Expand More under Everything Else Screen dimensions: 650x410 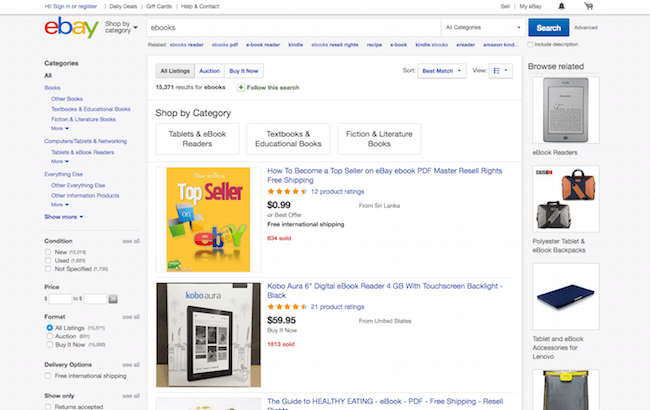click(x=60, y=205)
